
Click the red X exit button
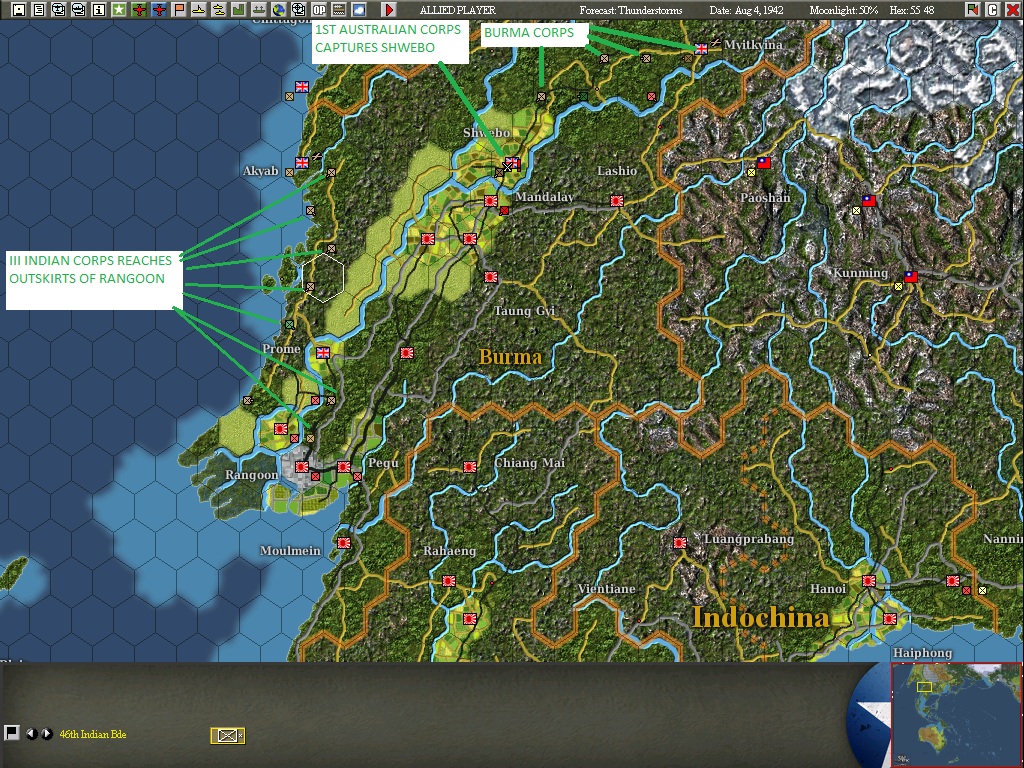pos(1013,9)
